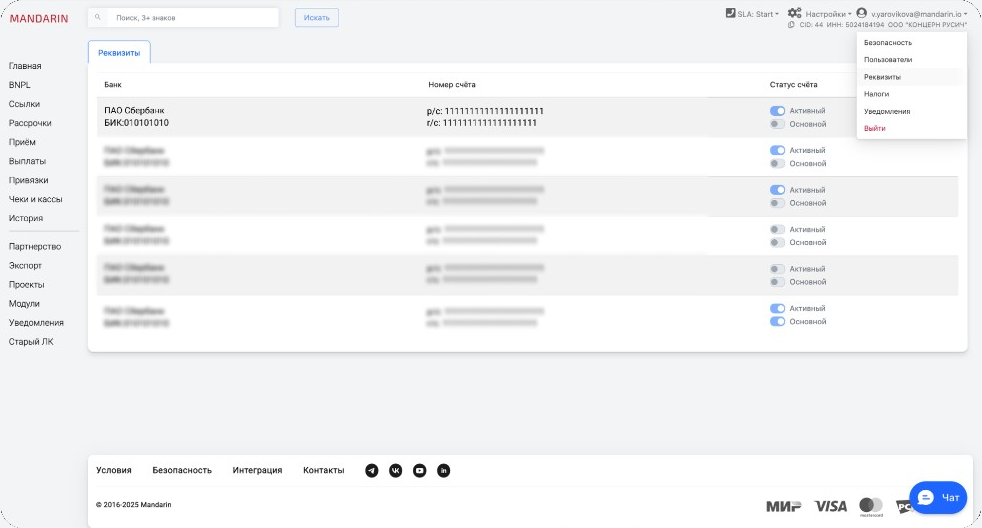Focus the Поиск search input field
This screenshot has height=528, width=982.
click(x=193, y=18)
